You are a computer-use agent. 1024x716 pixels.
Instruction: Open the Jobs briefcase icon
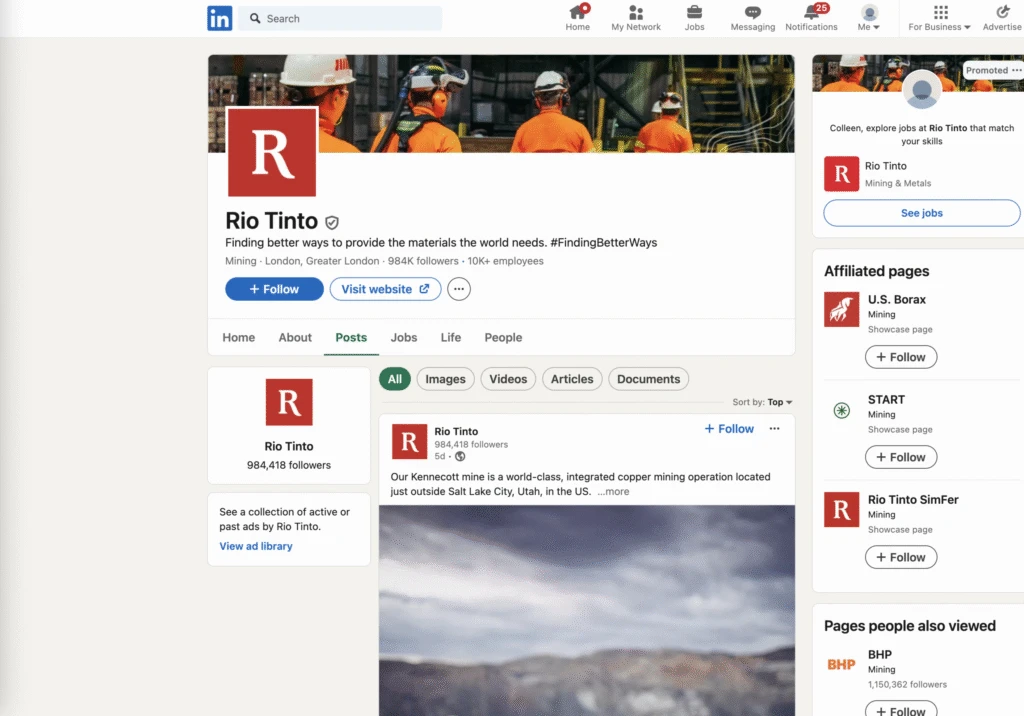point(694,18)
